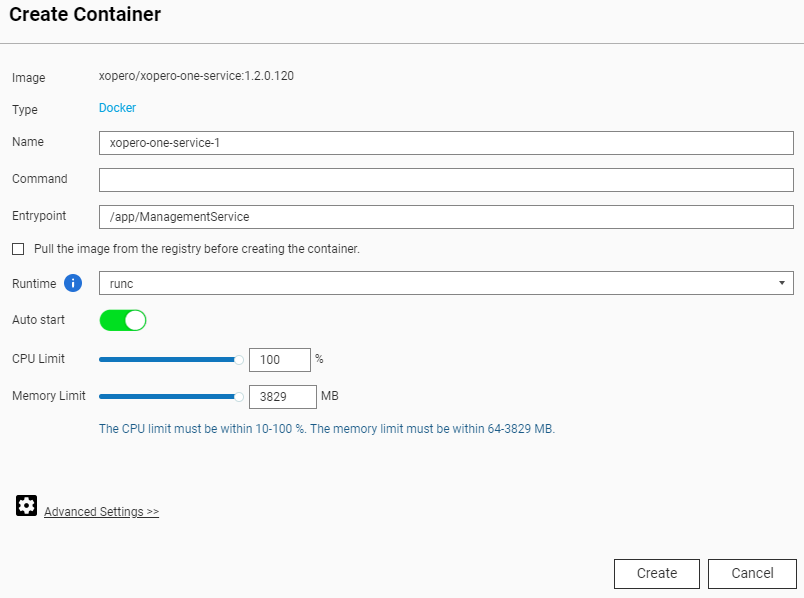Click the Advanced Settings gear icon
This screenshot has width=804, height=598.
pyautogui.click(x=26, y=505)
